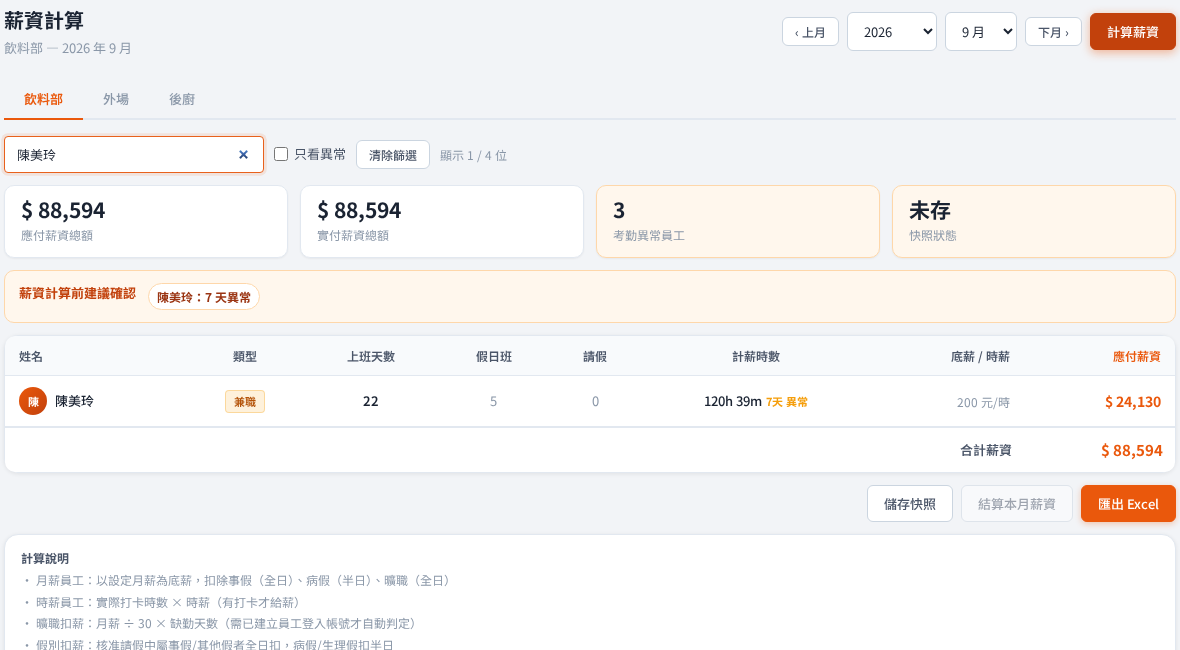The image size is (1180, 650).
Task: Click the 22 work days cell
Action: click(370, 401)
